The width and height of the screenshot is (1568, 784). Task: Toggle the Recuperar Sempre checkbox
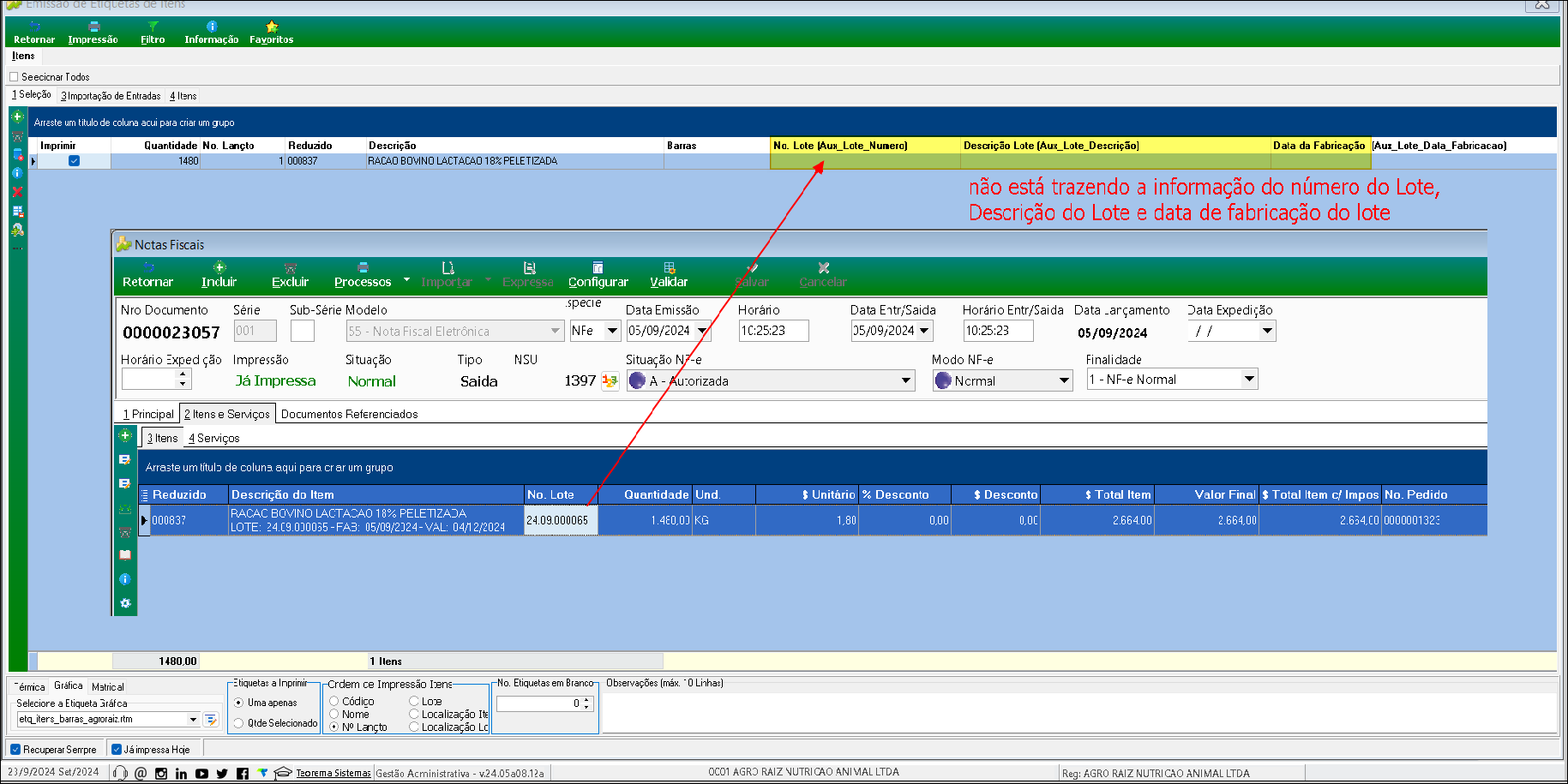tap(15, 750)
